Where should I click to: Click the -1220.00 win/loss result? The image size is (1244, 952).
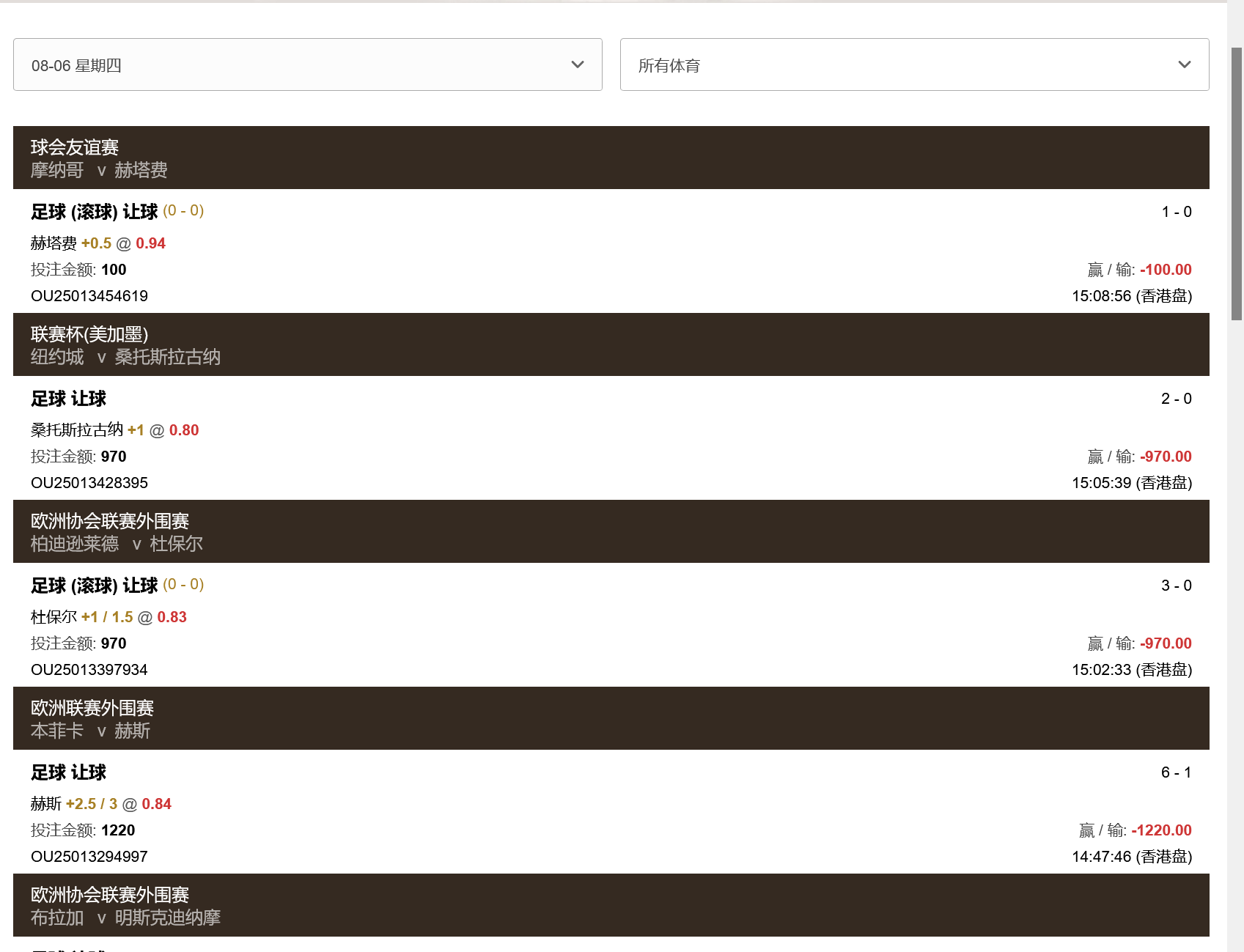(1161, 830)
